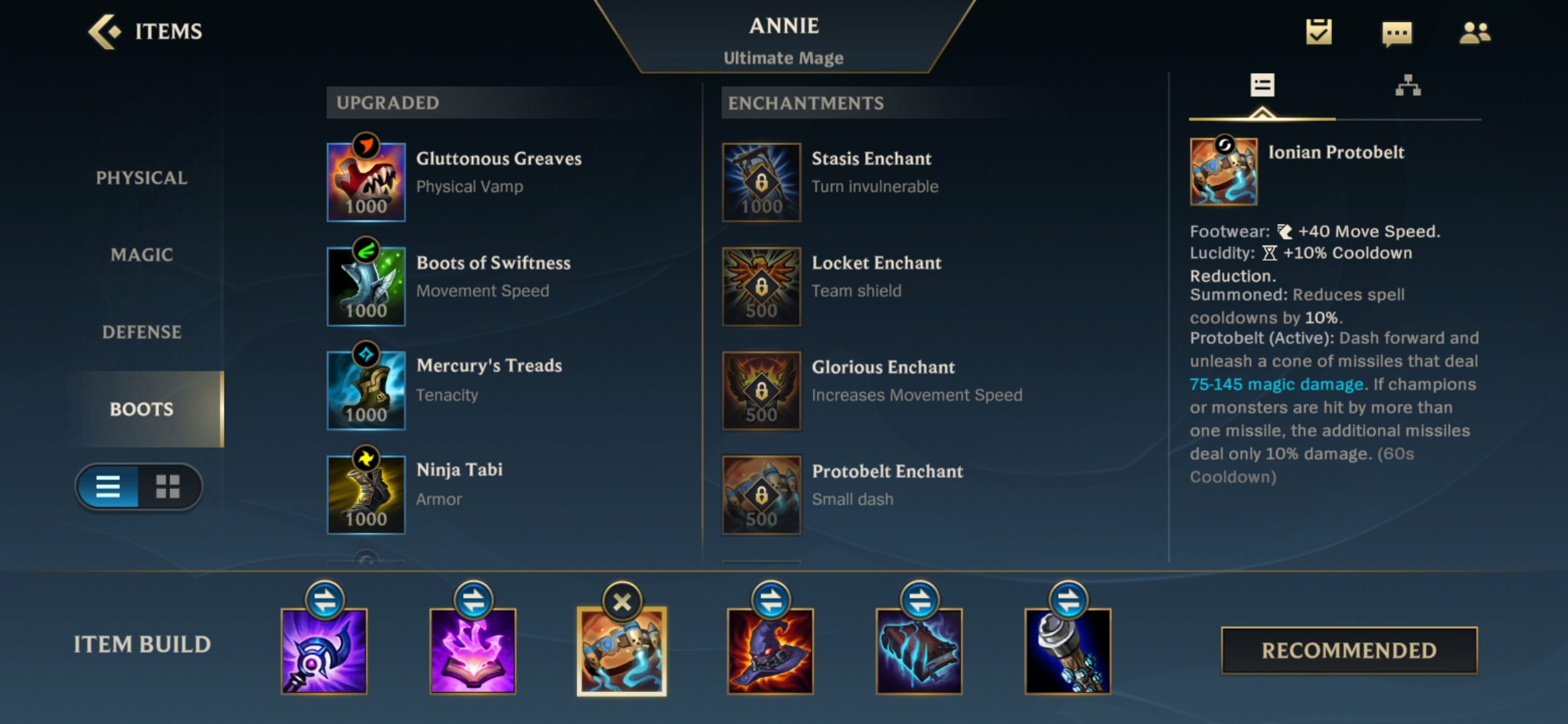
Task: Apply the RECOMMENDED build
Action: coord(1349,650)
